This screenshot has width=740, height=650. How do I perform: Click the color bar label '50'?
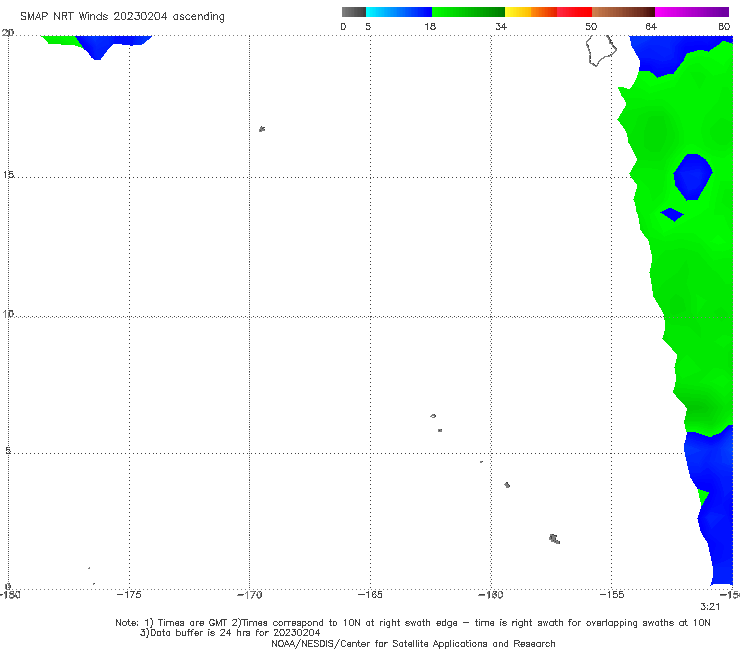591,27
